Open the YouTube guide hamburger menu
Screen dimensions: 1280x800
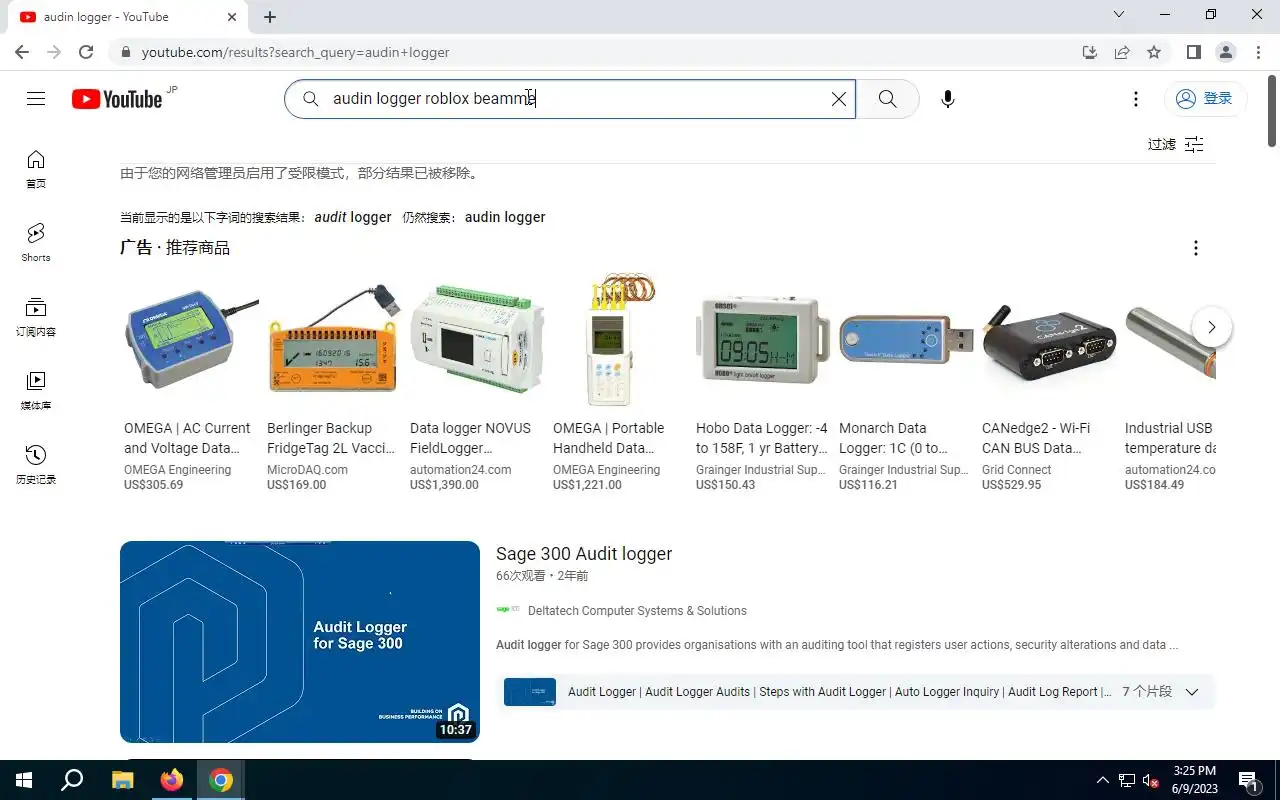(x=36, y=98)
